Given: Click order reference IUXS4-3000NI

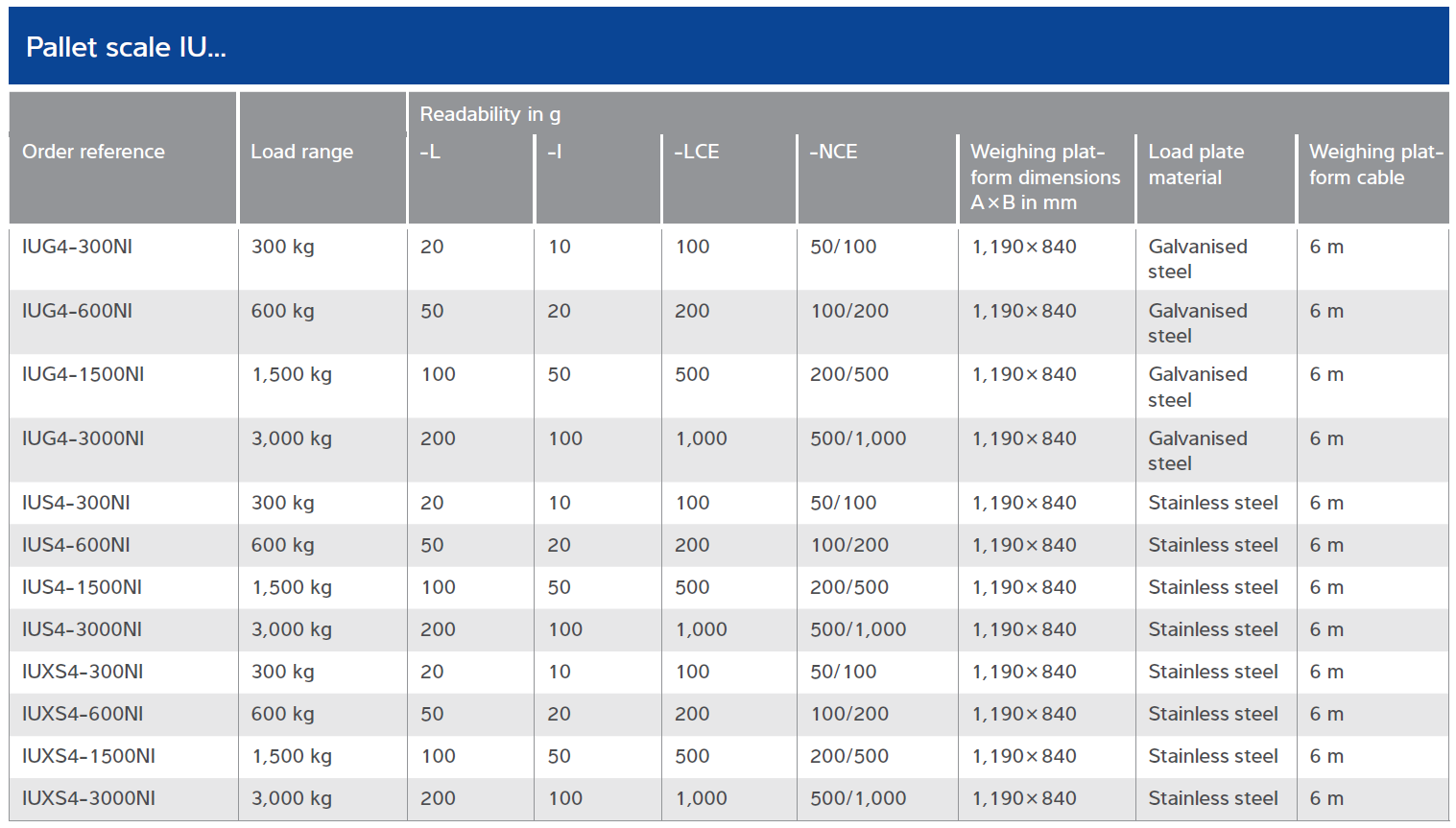Looking at the screenshot, I should [x=88, y=798].
